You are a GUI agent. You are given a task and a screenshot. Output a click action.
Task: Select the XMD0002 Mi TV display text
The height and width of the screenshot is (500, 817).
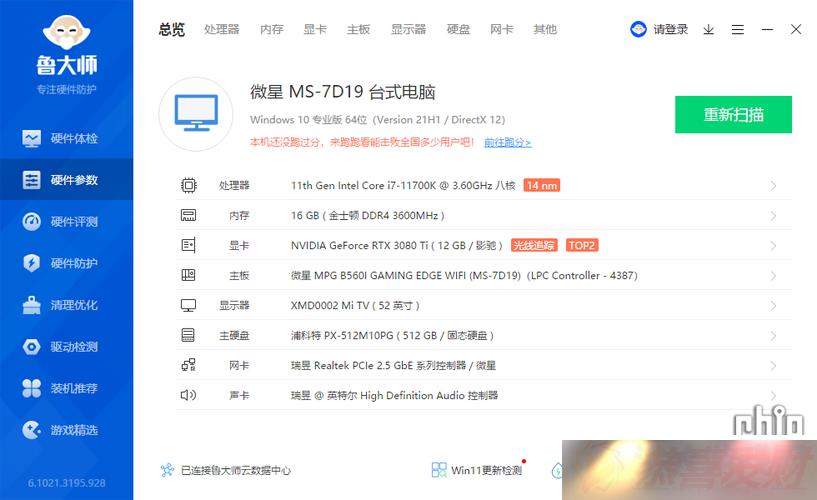pyautogui.click(x=355, y=306)
